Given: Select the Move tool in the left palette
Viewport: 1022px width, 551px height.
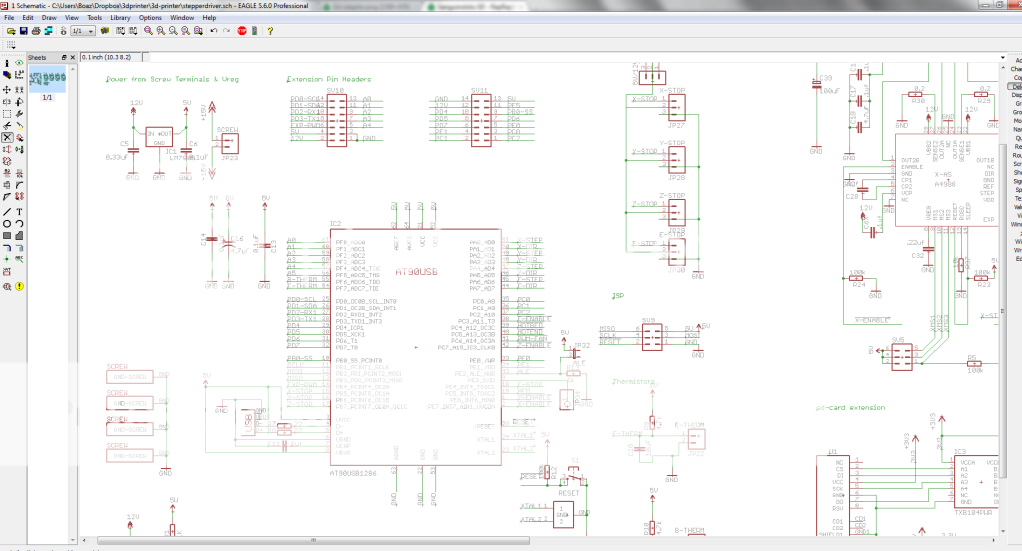Looking at the screenshot, I should [8, 89].
